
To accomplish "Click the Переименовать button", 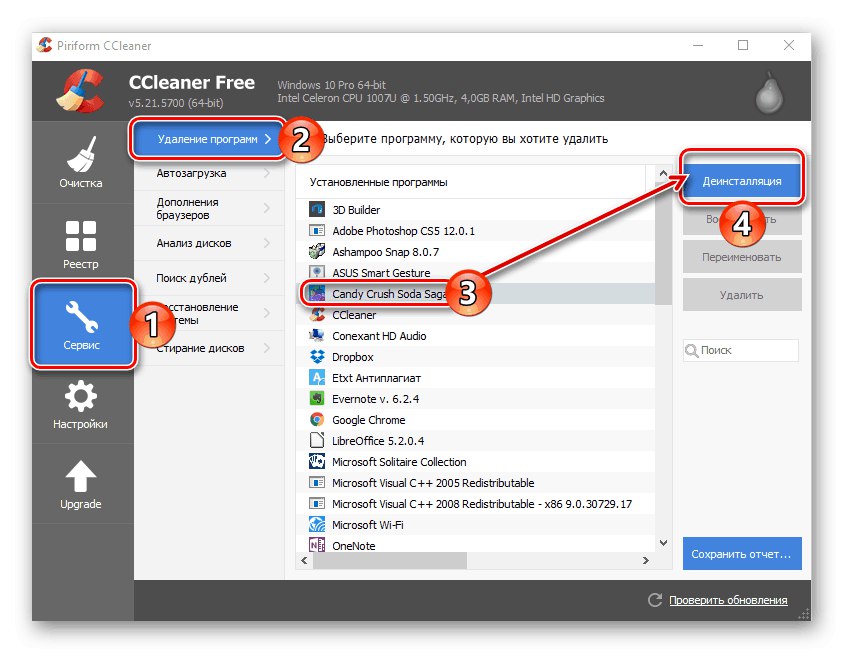I will [742, 257].
